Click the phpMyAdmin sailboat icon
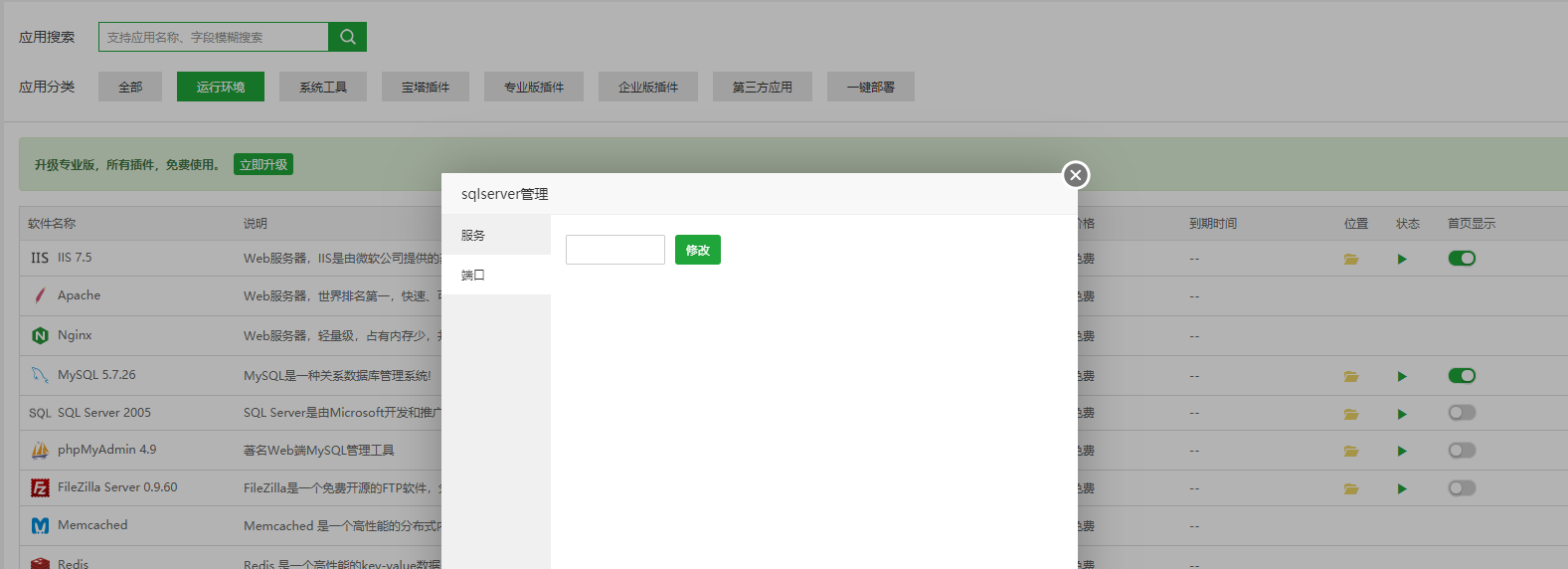This screenshot has width=1568, height=569. [x=40, y=450]
